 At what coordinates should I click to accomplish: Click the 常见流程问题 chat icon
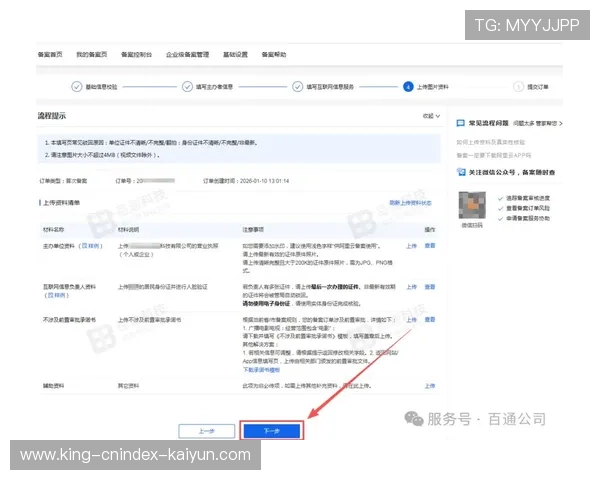(461, 123)
